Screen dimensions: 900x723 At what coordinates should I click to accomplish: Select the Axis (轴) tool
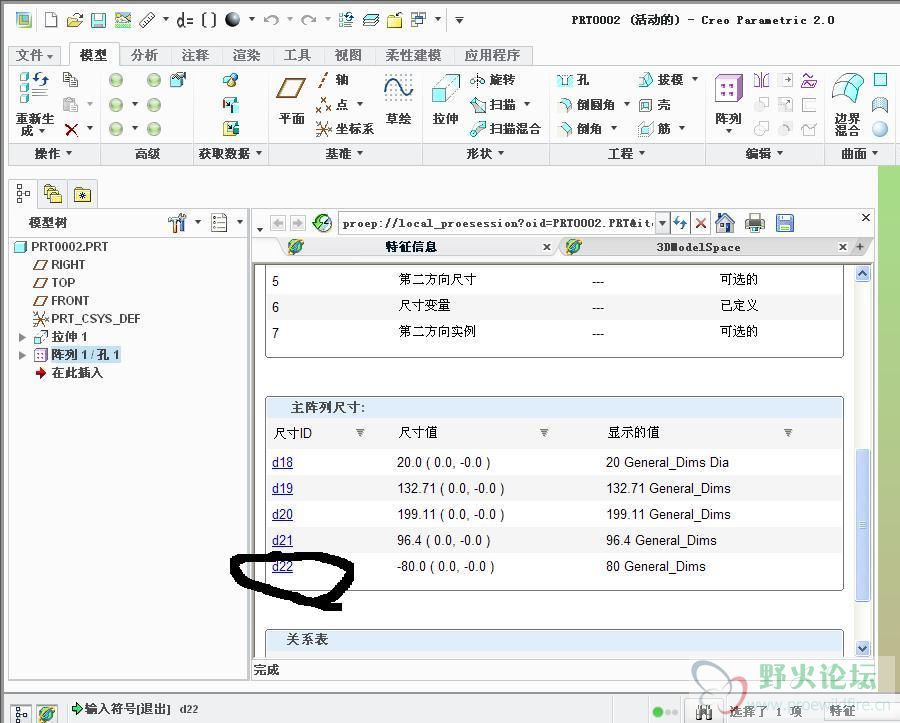(x=333, y=80)
